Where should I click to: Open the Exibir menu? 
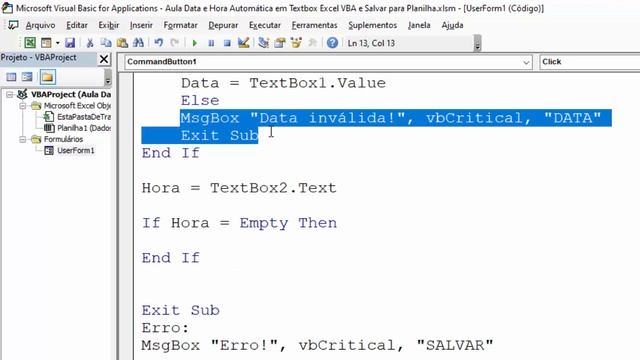[x=109, y=25]
